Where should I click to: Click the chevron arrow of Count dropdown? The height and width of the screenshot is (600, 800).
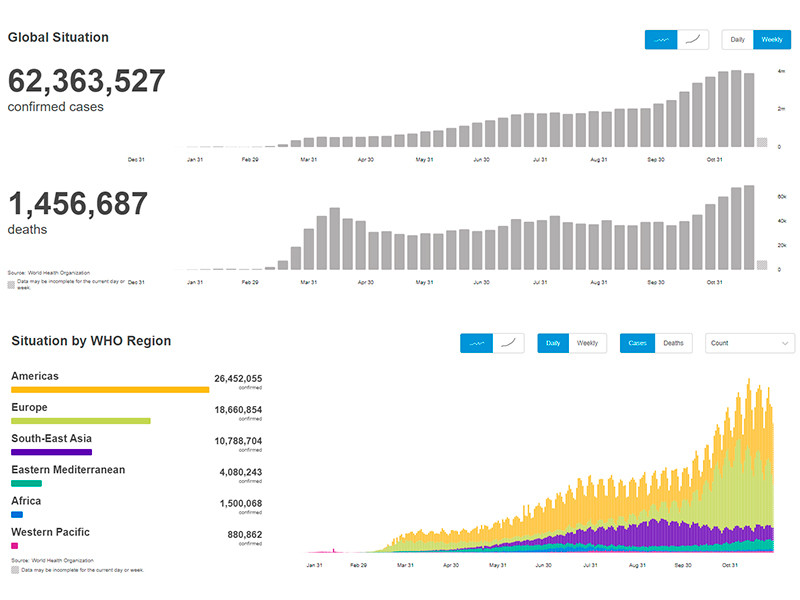pyautogui.click(x=785, y=343)
